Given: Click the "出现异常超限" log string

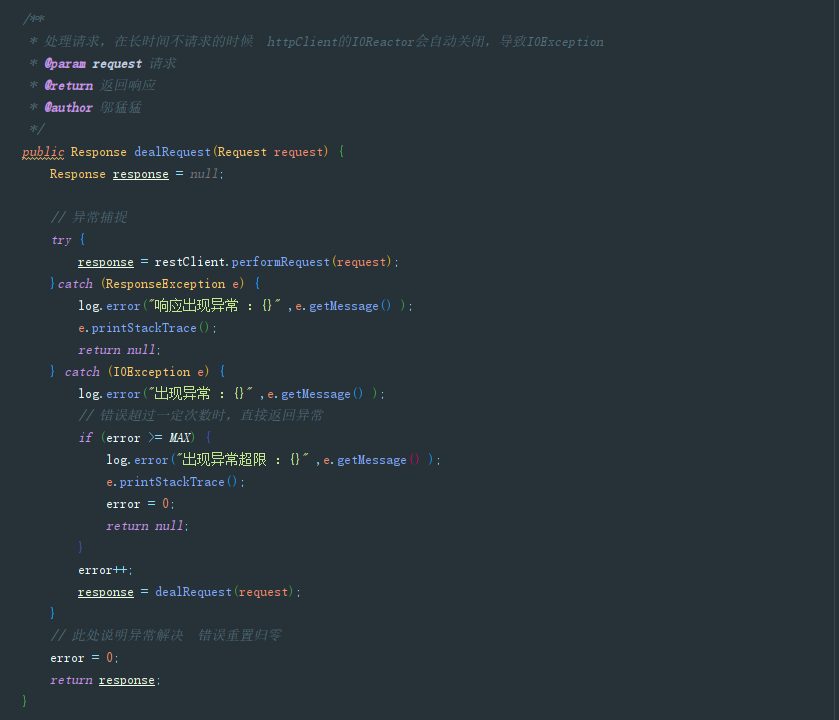Looking at the screenshot, I should (241, 460).
